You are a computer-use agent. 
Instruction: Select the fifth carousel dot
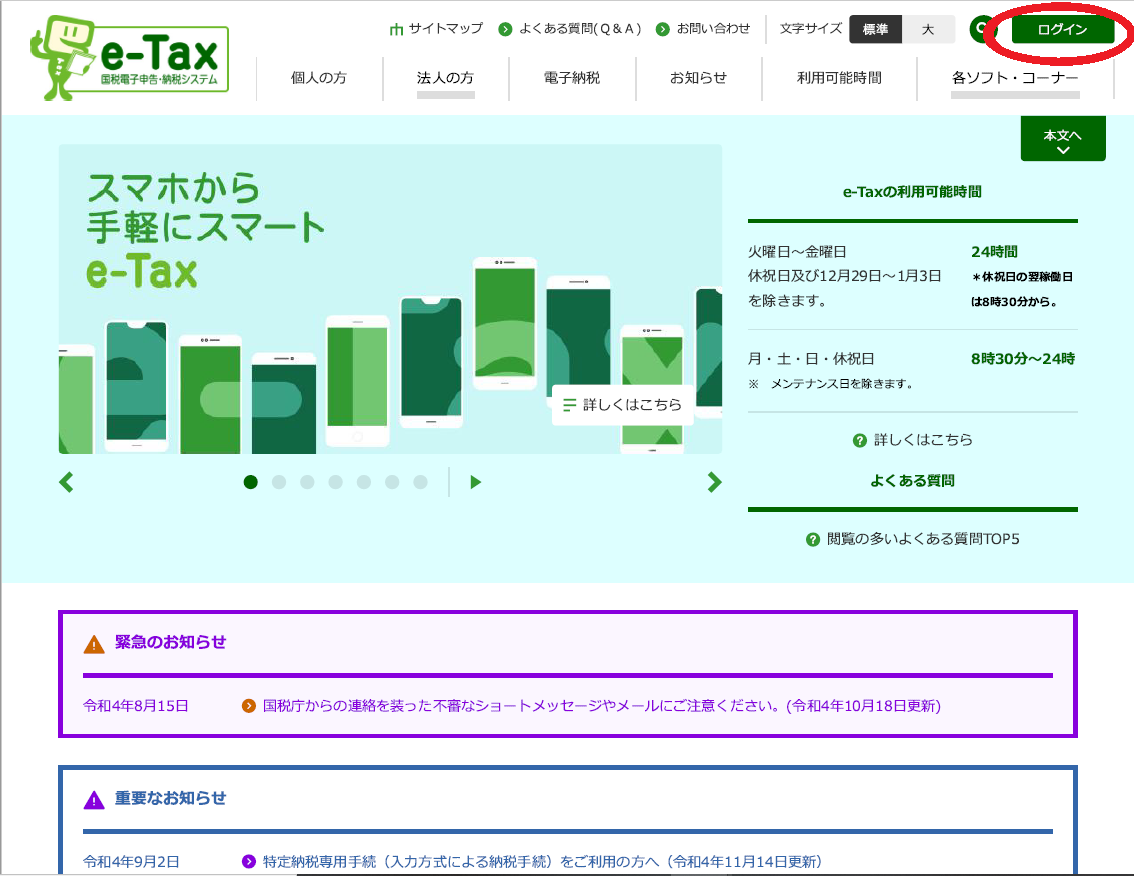[364, 482]
